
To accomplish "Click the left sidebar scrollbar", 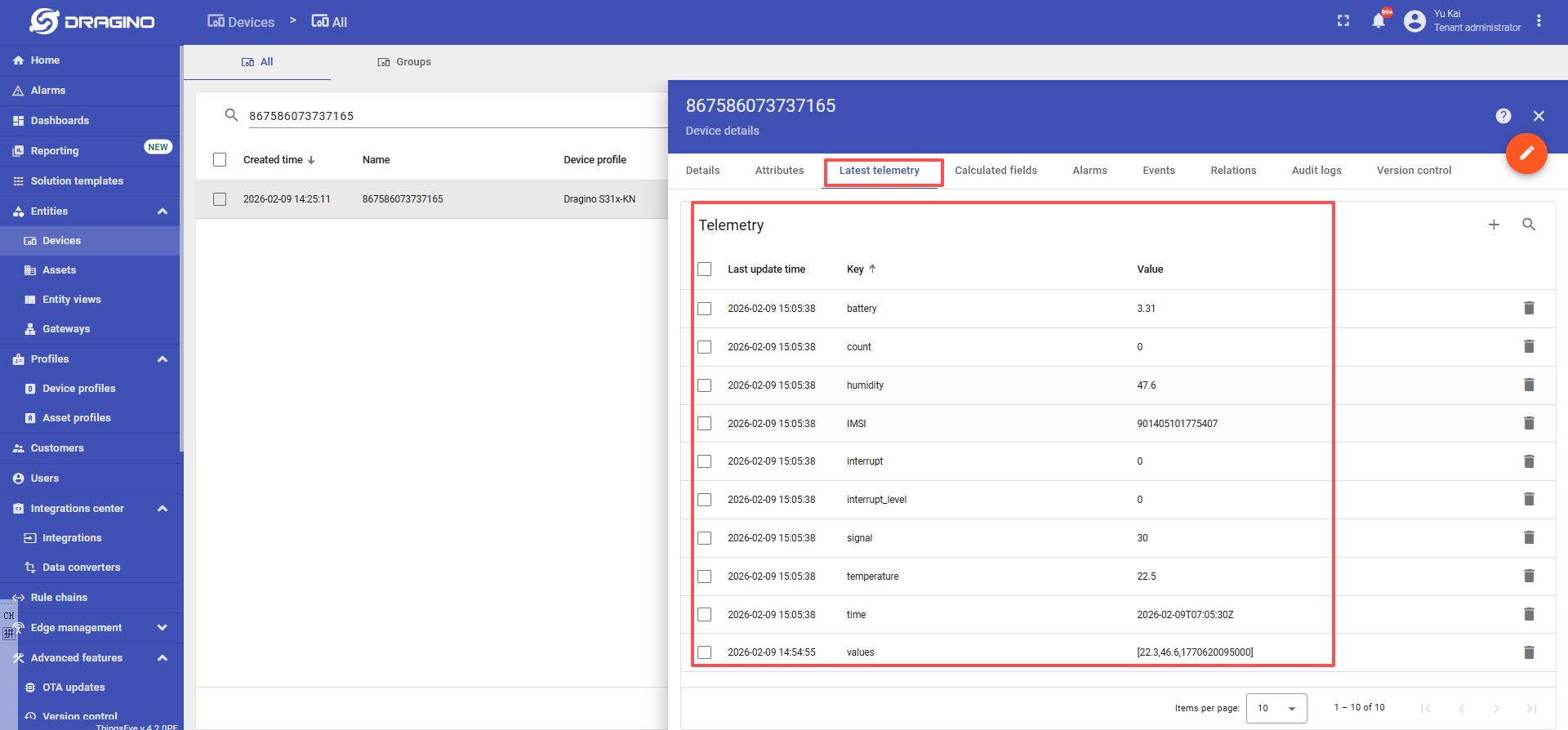I will point(181,249).
